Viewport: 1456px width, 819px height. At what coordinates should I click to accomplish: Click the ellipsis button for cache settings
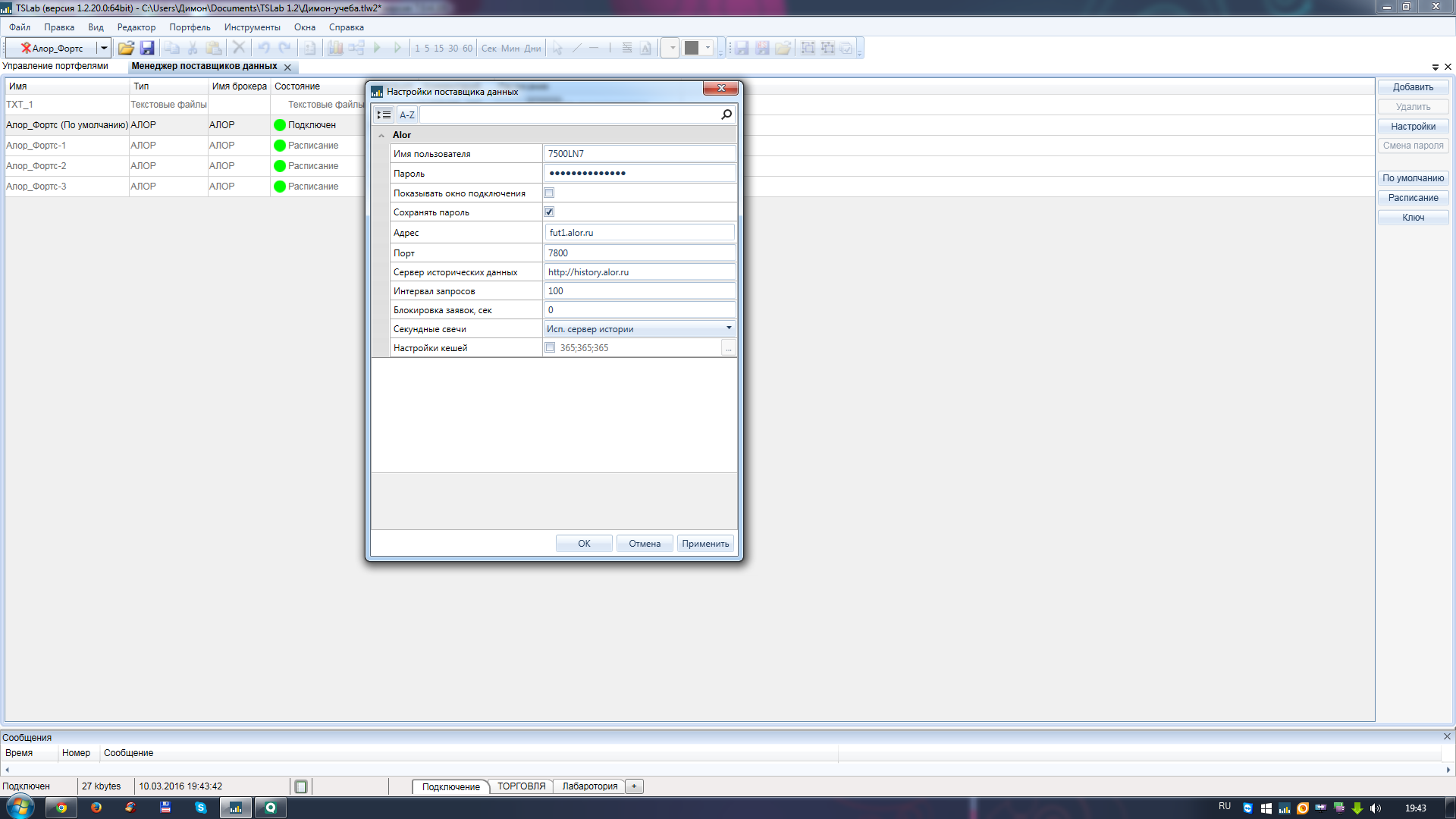coord(728,348)
